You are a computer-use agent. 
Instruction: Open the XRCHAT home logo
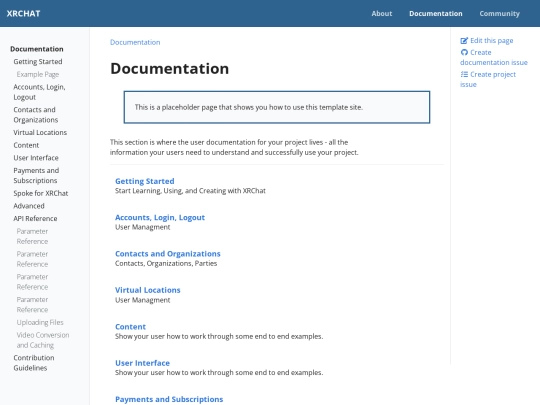(x=23, y=13)
